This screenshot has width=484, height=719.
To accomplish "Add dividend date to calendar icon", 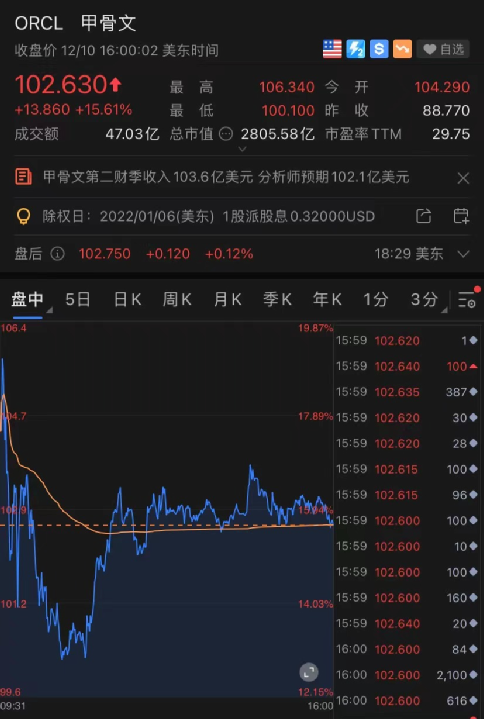I will 461,216.
